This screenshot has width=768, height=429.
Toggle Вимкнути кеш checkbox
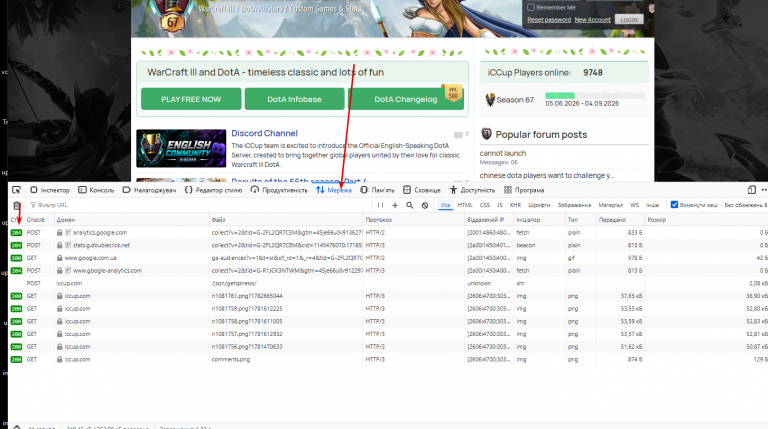674,205
